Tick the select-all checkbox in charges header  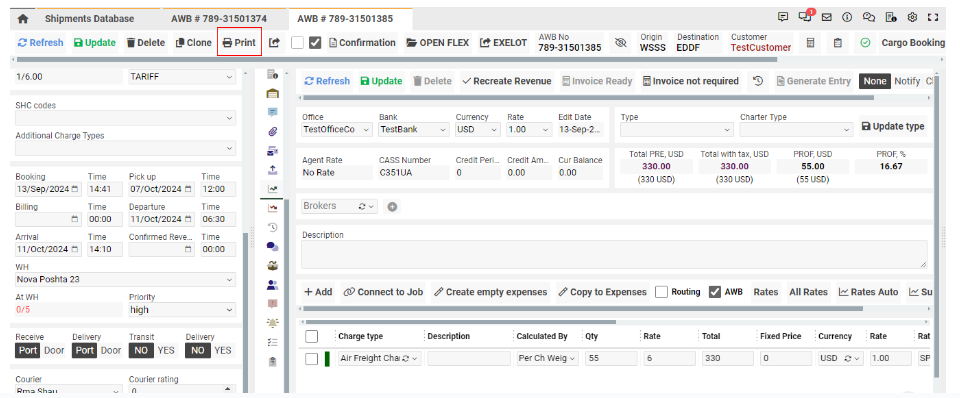(x=312, y=336)
